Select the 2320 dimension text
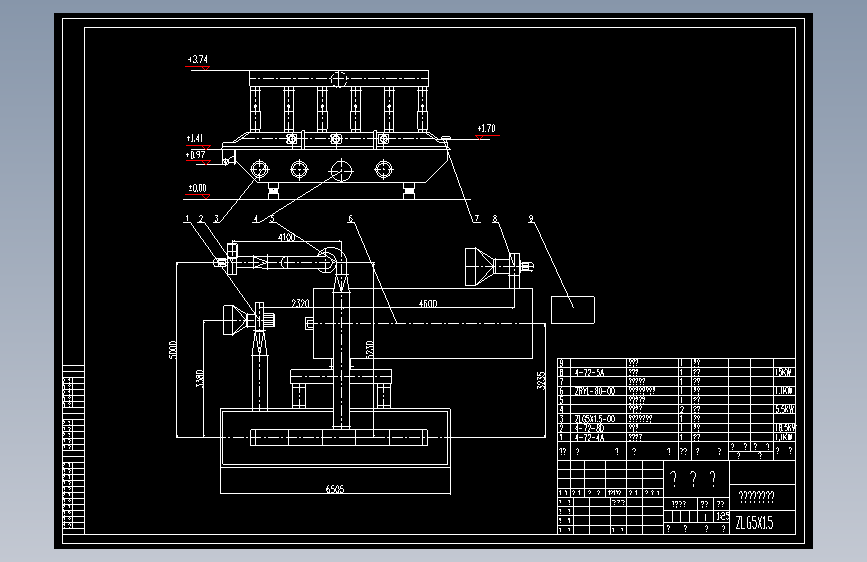The height and width of the screenshot is (562, 867). 300,303
